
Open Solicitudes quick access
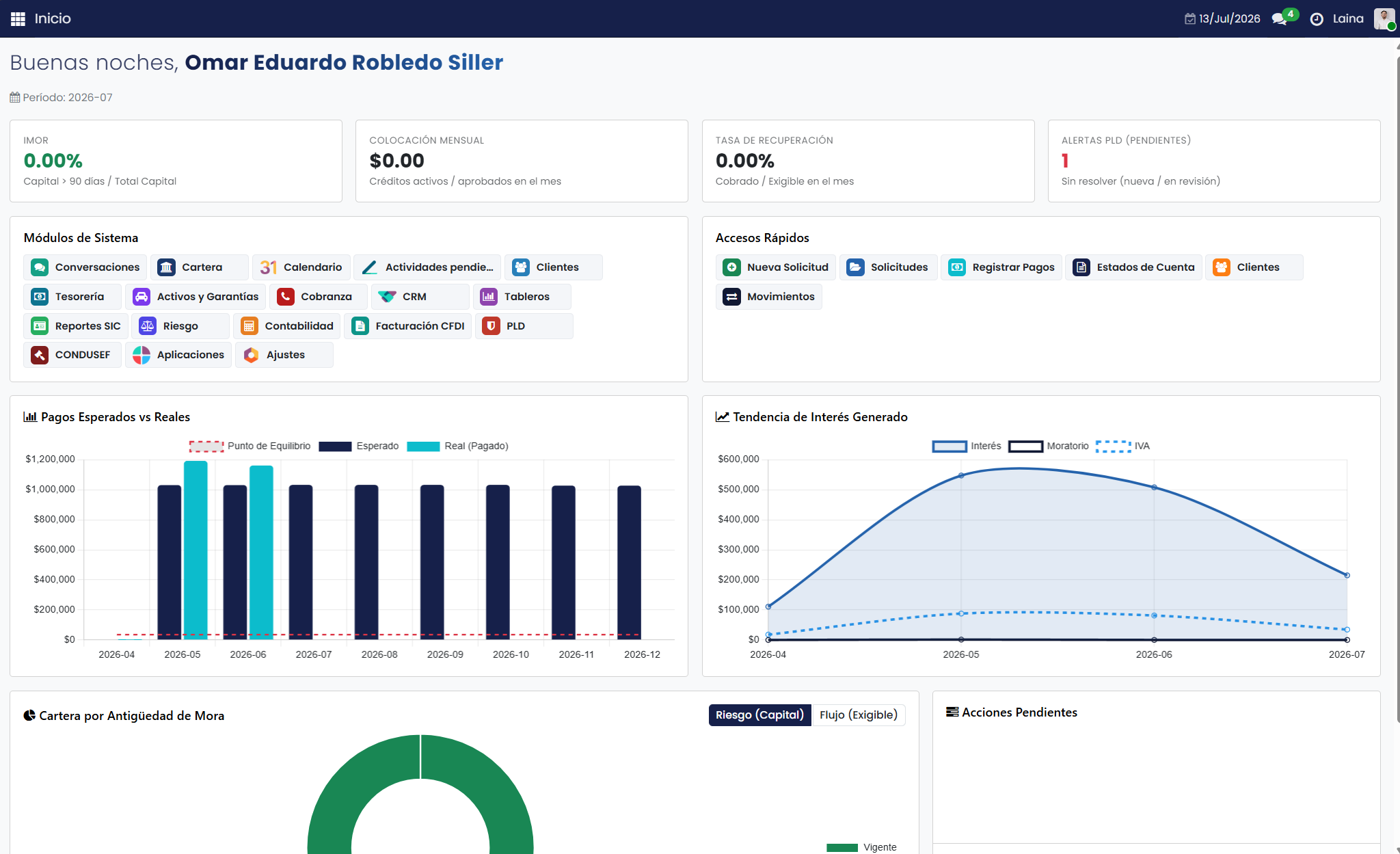pos(888,267)
